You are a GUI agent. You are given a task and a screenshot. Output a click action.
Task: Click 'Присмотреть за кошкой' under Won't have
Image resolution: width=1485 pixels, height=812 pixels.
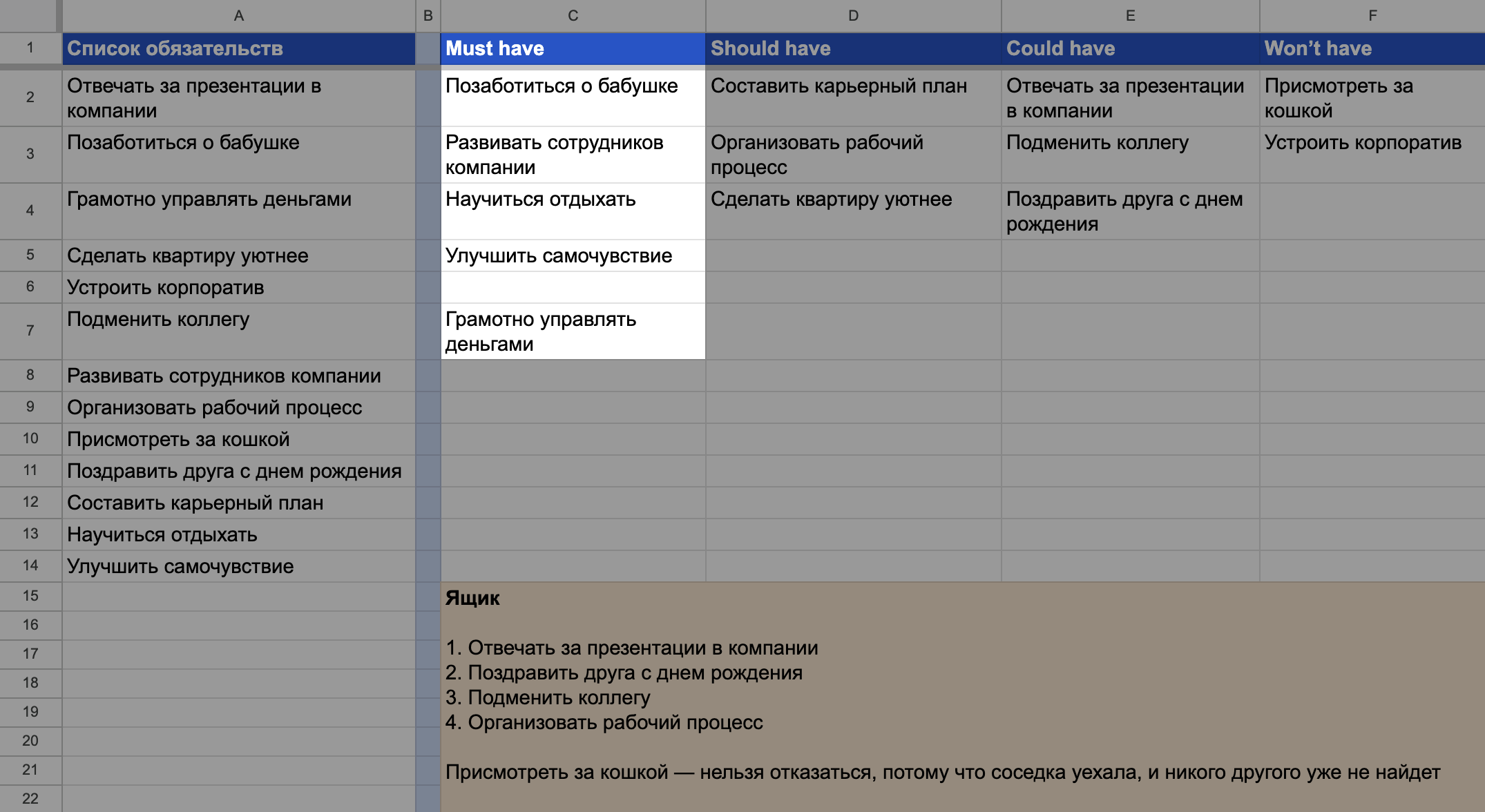pyautogui.click(x=1372, y=98)
